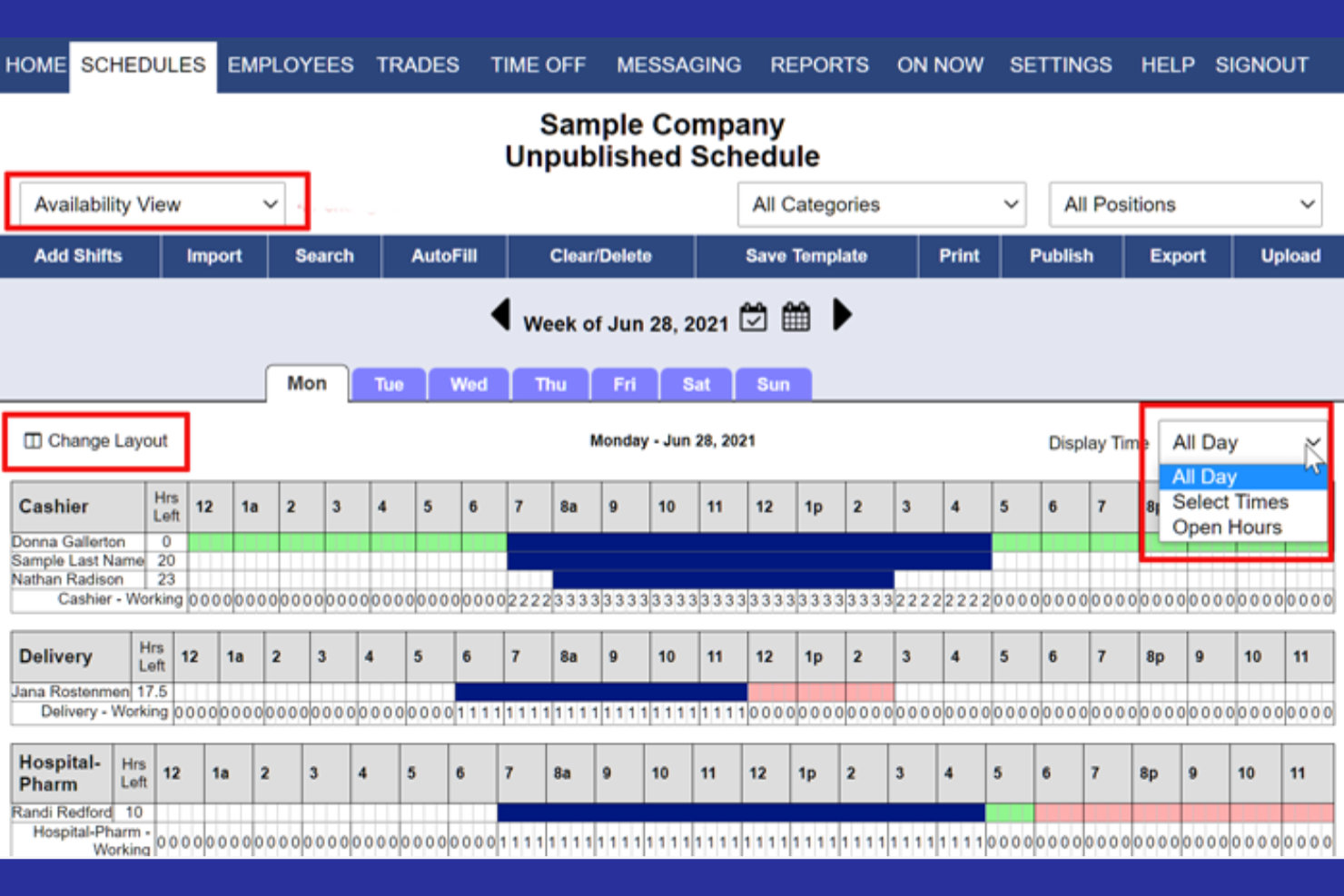This screenshot has height=896, width=1344.
Task: Select All Day from the Display Time list
Action: click(x=1203, y=476)
